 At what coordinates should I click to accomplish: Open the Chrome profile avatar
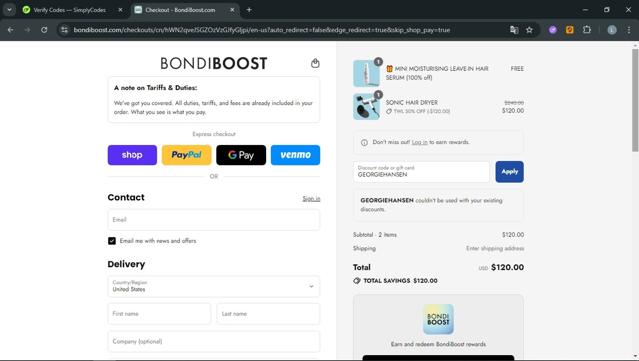point(612,30)
